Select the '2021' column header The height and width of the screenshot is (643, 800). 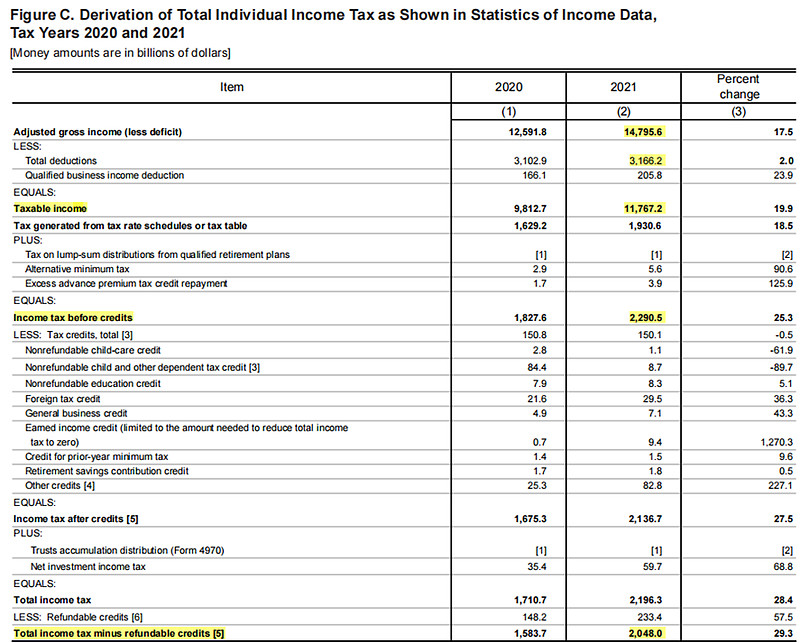[x=623, y=87]
